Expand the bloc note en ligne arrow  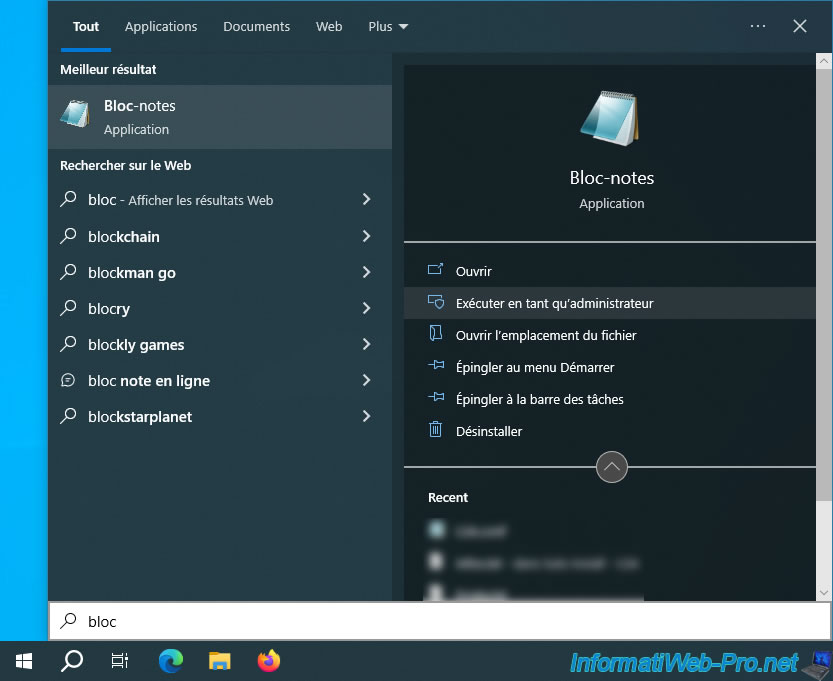click(x=367, y=380)
